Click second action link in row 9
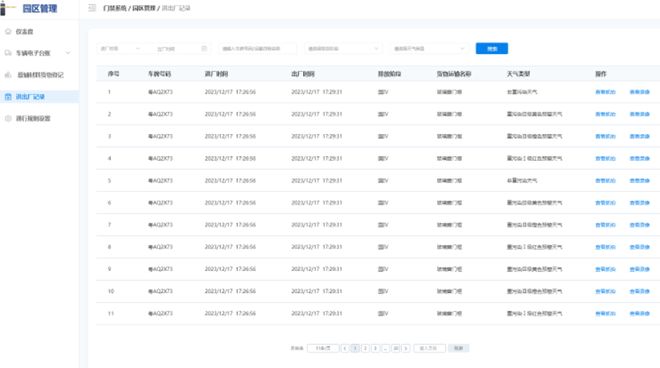660x368 pixels. pyautogui.click(x=639, y=269)
